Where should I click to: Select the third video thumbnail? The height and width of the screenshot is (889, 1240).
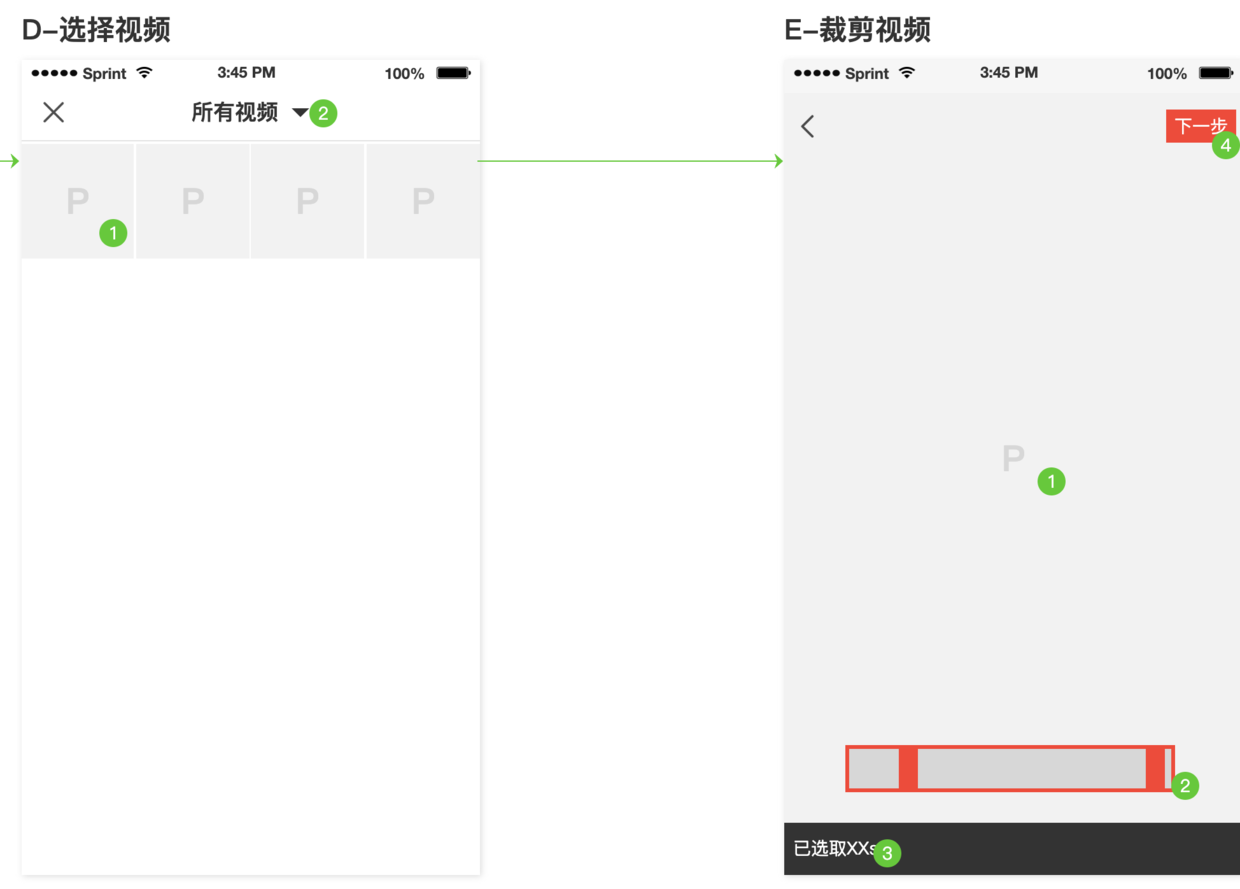(308, 201)
